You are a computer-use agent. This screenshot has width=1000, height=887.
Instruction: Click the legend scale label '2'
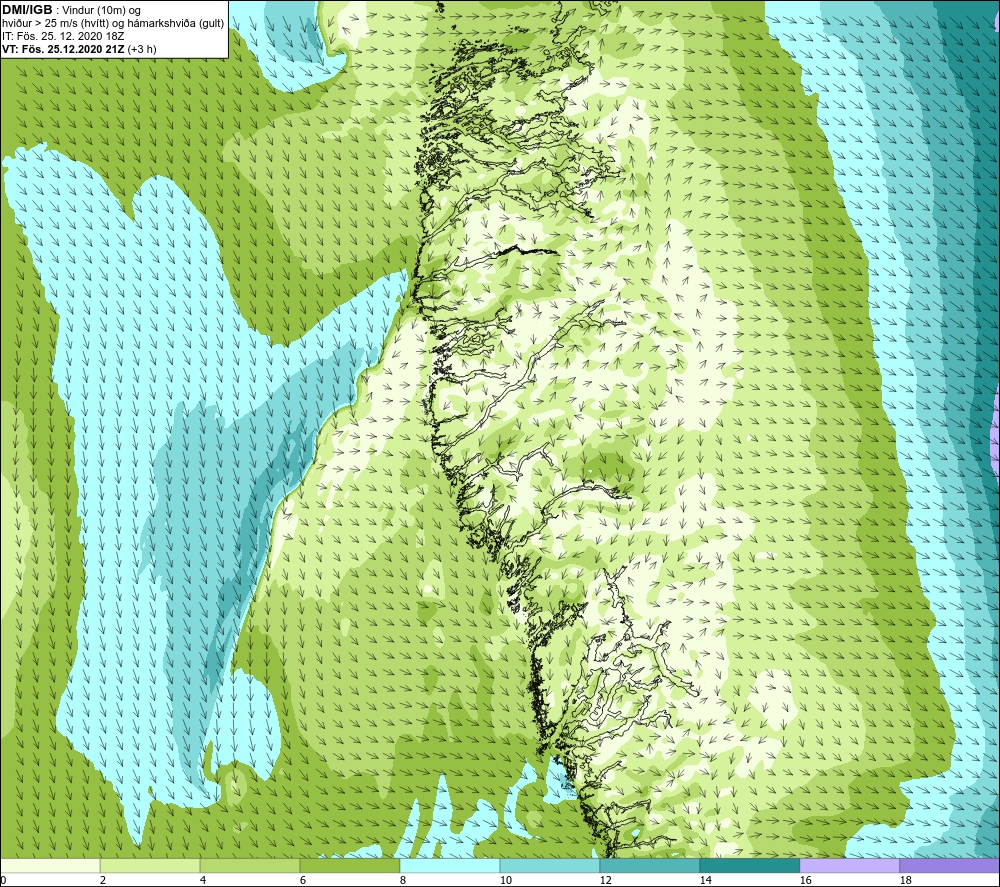[x=103, y=880]
